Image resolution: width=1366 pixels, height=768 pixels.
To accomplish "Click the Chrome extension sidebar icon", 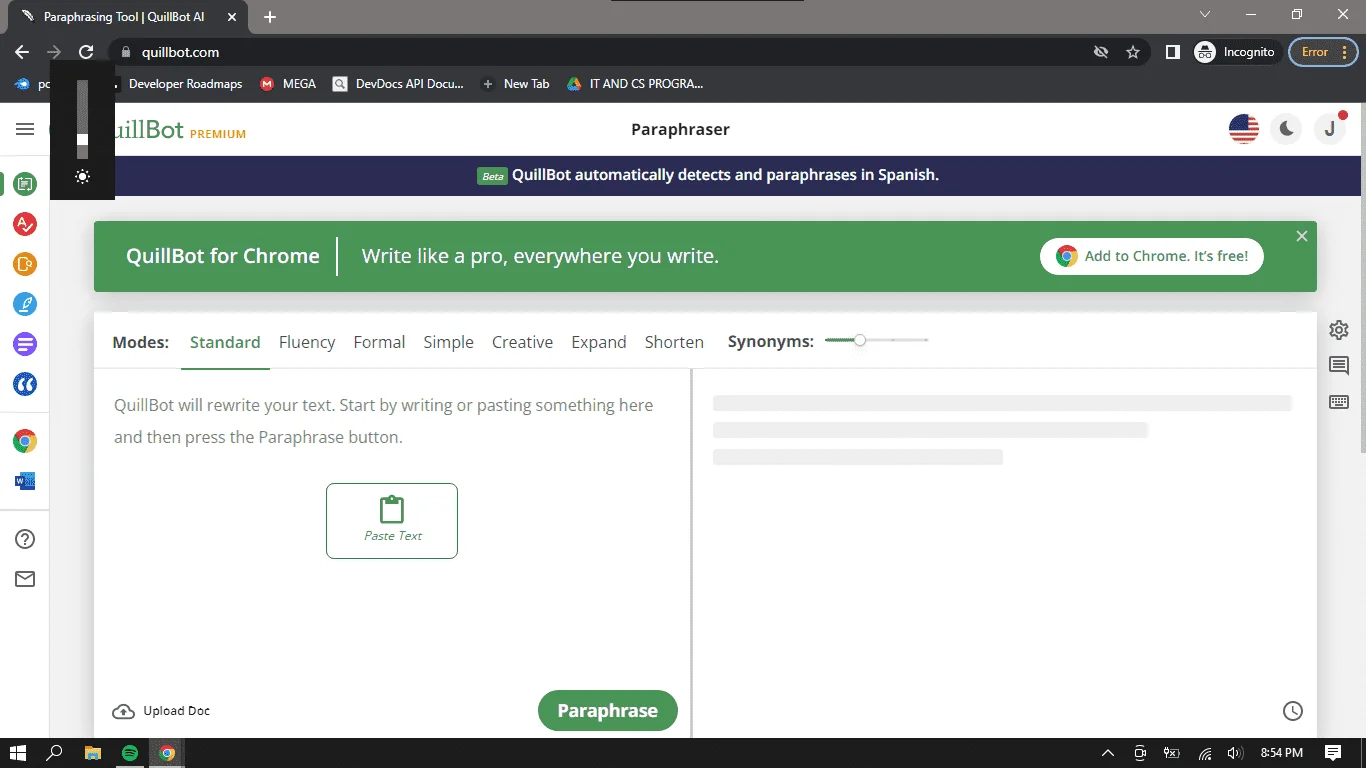I will click(25, 441).
